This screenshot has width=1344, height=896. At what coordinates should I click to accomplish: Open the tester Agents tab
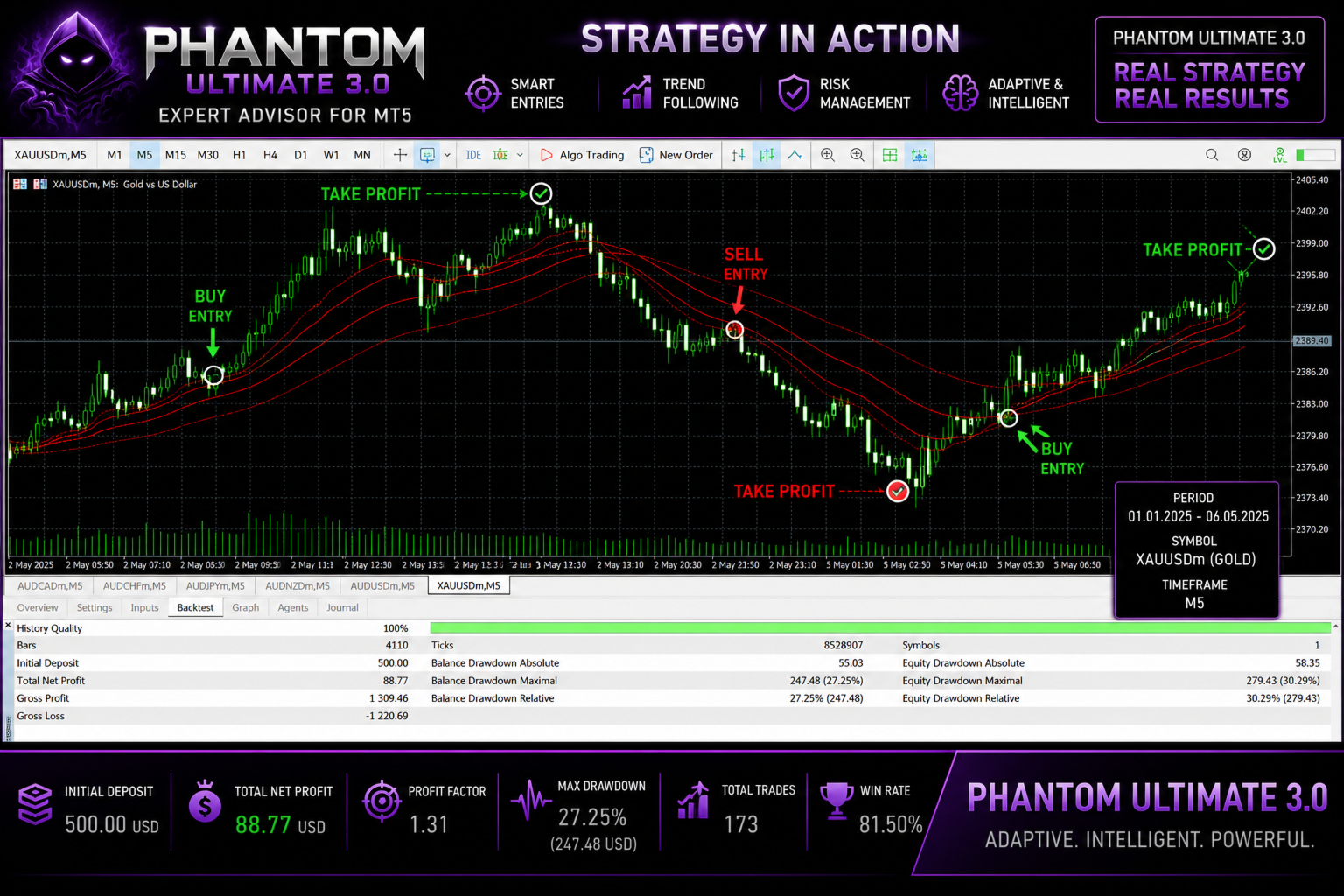tap(293, 608)
